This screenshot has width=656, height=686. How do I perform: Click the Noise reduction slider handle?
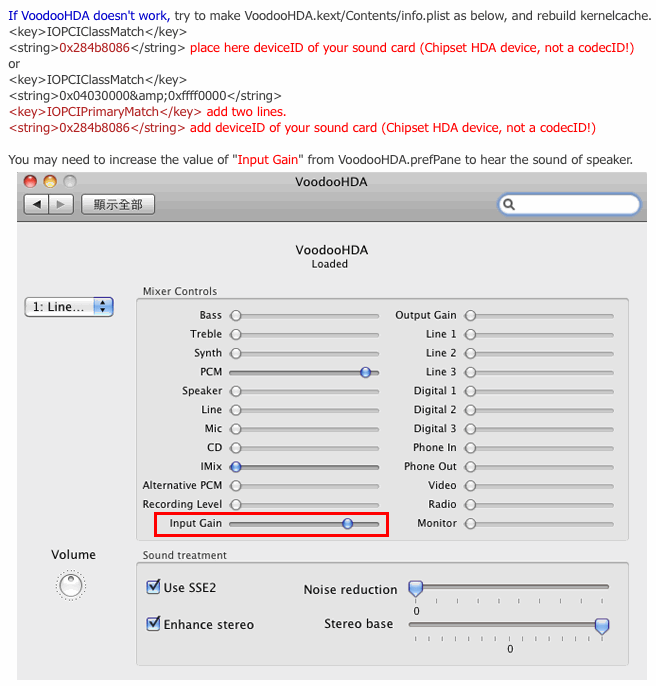[x=415, y=588]
